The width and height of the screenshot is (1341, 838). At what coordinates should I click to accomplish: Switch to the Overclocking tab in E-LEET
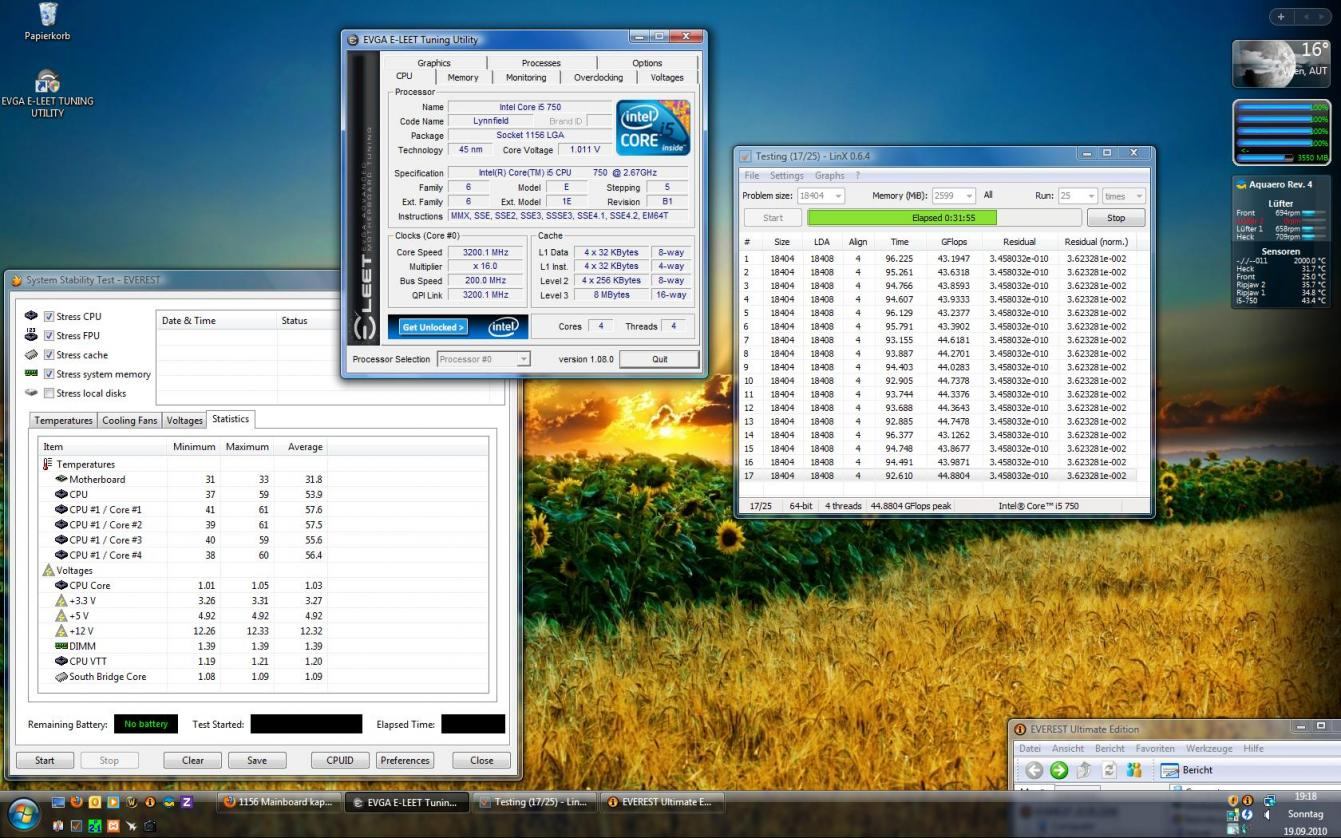click(x=598, y=77)
